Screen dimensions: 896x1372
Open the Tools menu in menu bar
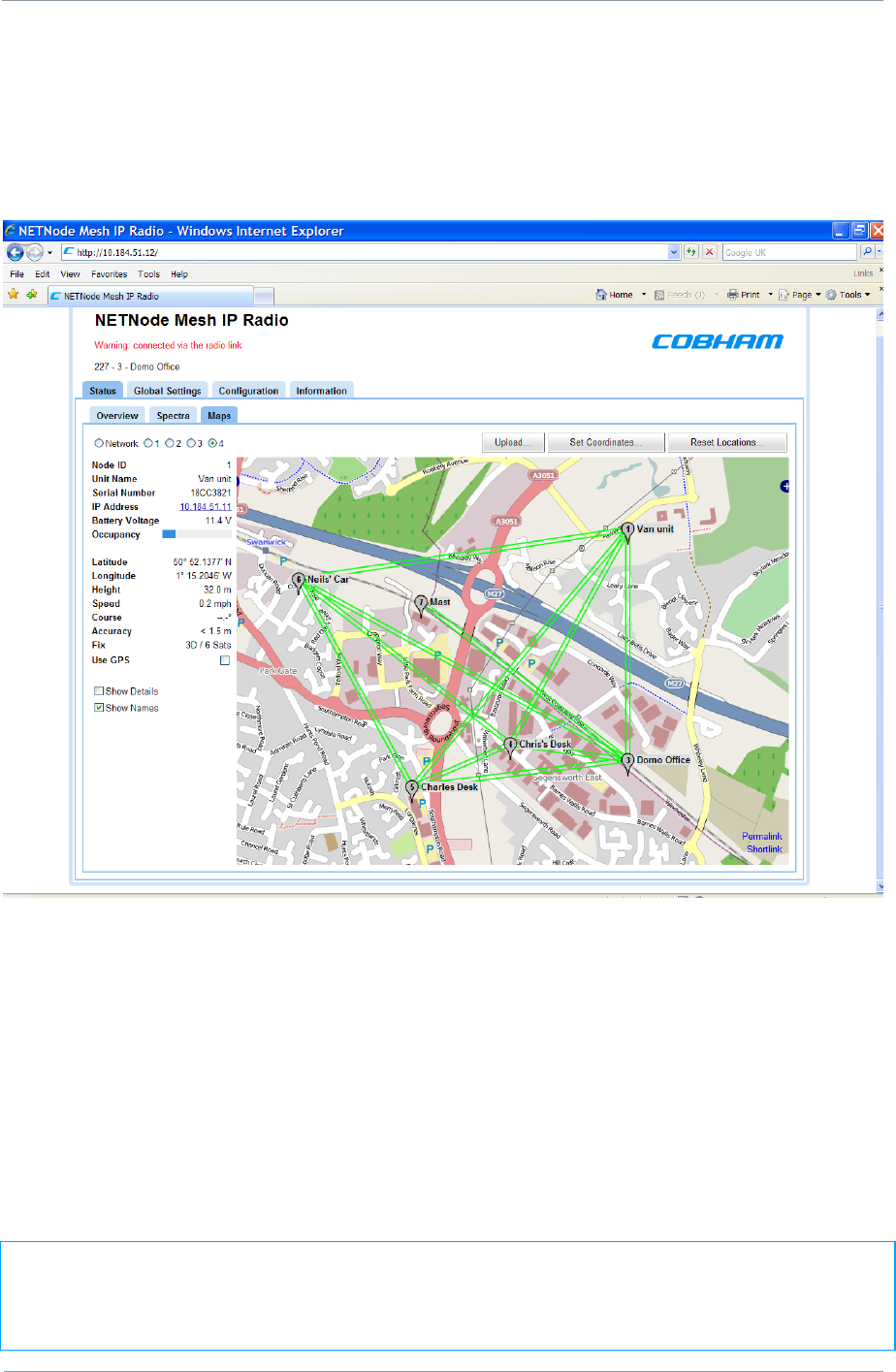coord(148,274)
